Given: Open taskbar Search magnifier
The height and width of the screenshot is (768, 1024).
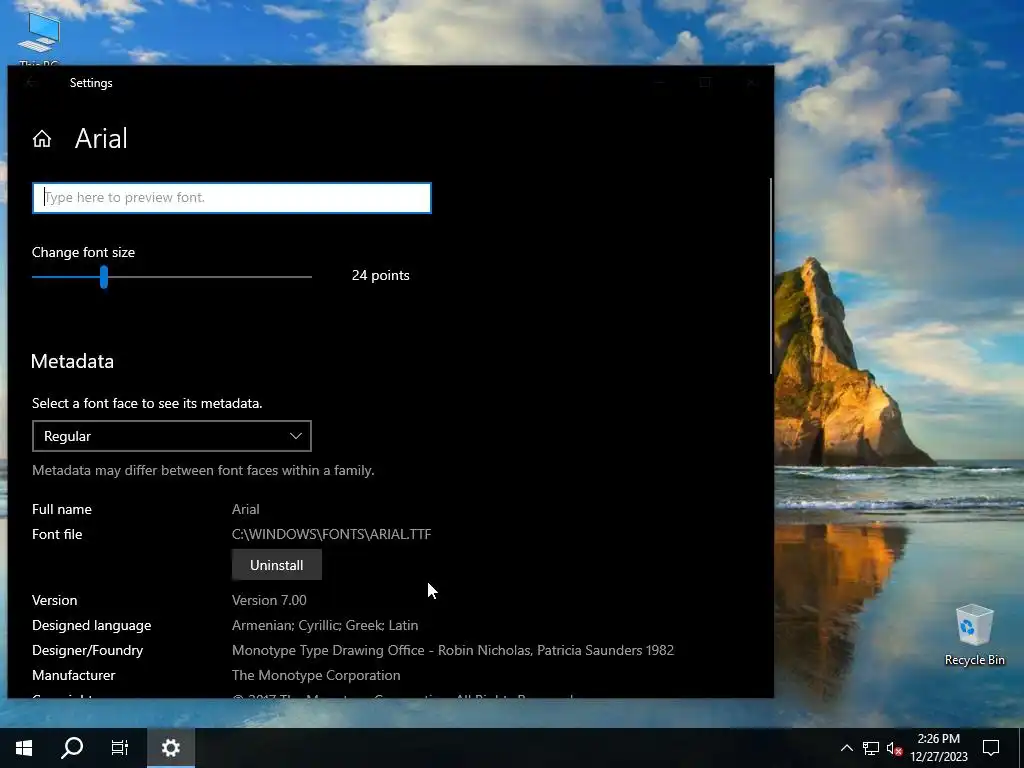Looking at the screenshot, I should pos(72,748).
